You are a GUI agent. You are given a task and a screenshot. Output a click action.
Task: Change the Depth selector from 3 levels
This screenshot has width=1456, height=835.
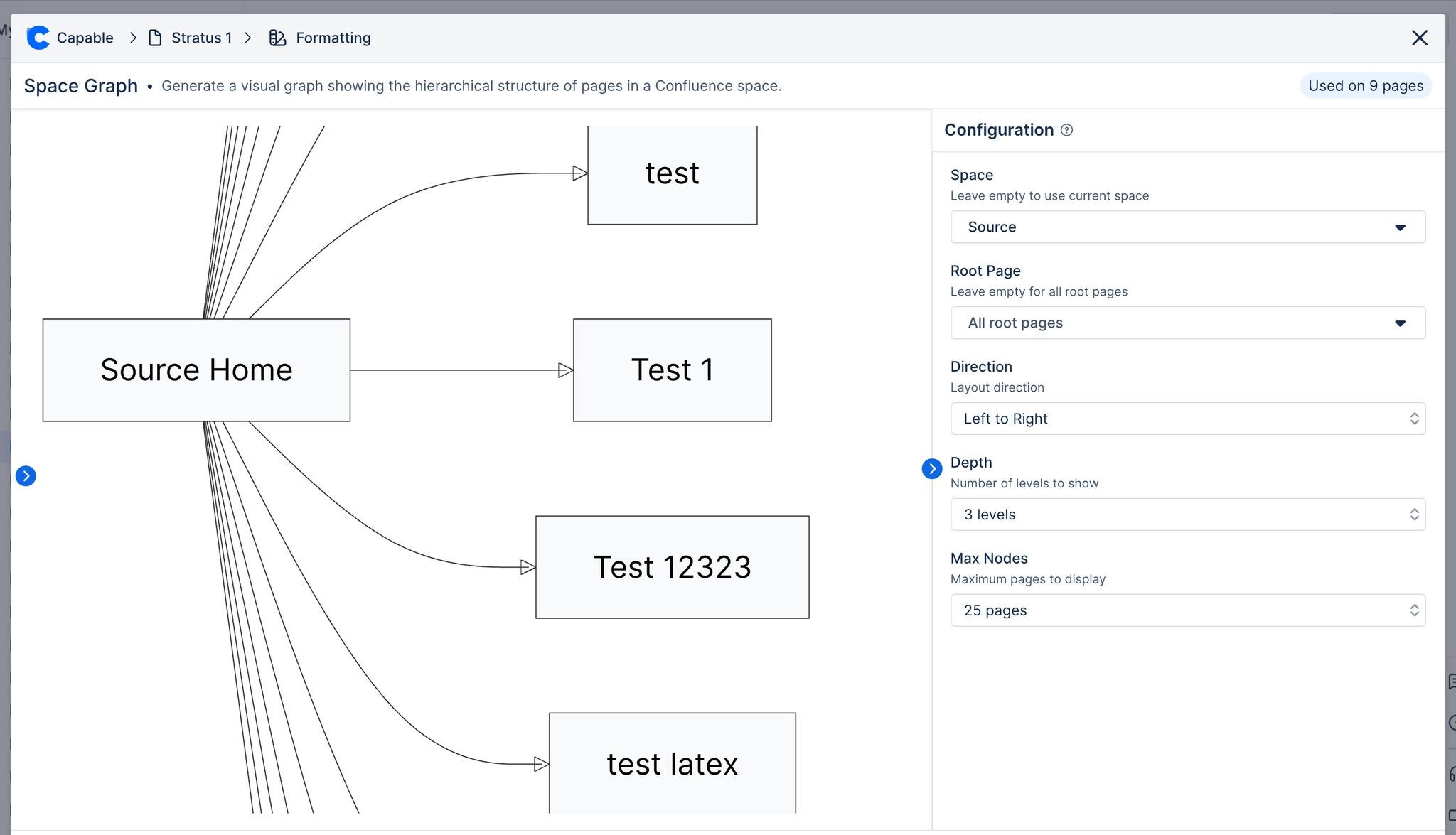pyautogui.click(x=1186, y=514)
